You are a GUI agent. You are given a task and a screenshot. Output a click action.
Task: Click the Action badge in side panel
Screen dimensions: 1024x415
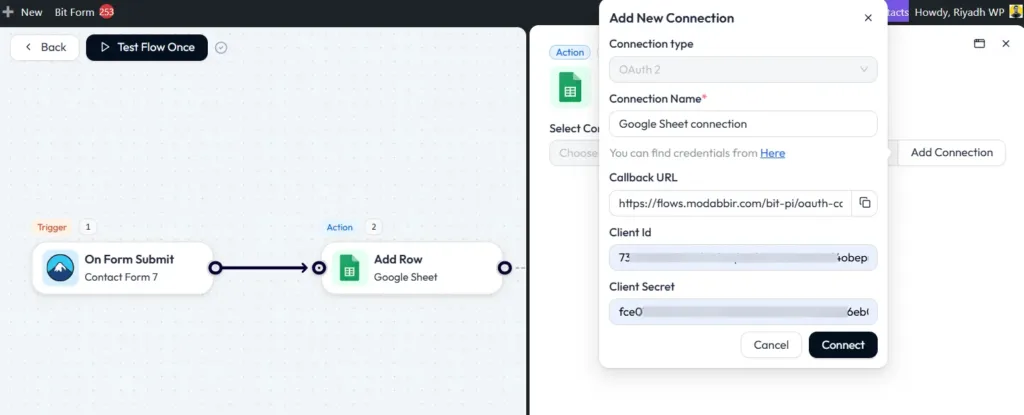[570, 52]
